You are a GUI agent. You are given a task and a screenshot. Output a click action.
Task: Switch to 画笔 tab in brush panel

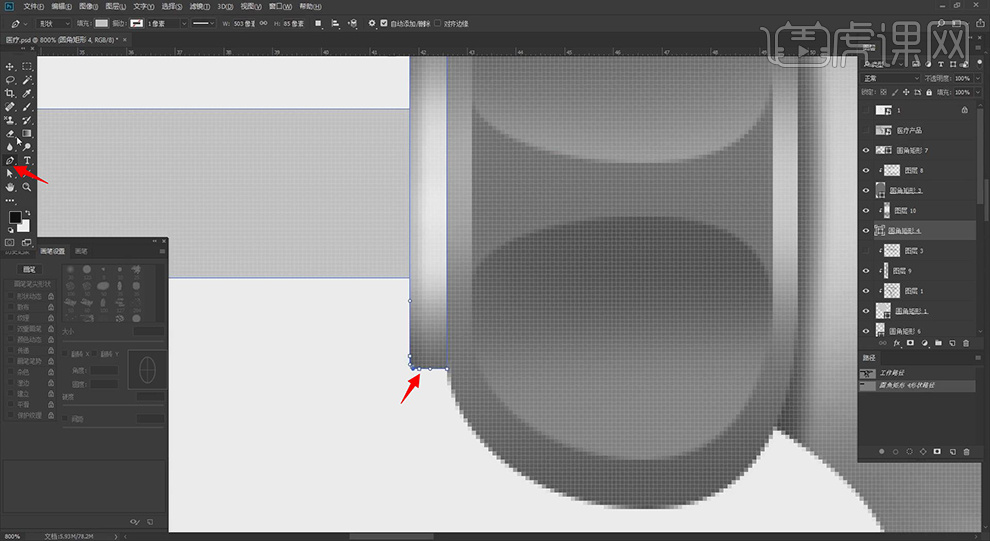[x=81, y=251]
